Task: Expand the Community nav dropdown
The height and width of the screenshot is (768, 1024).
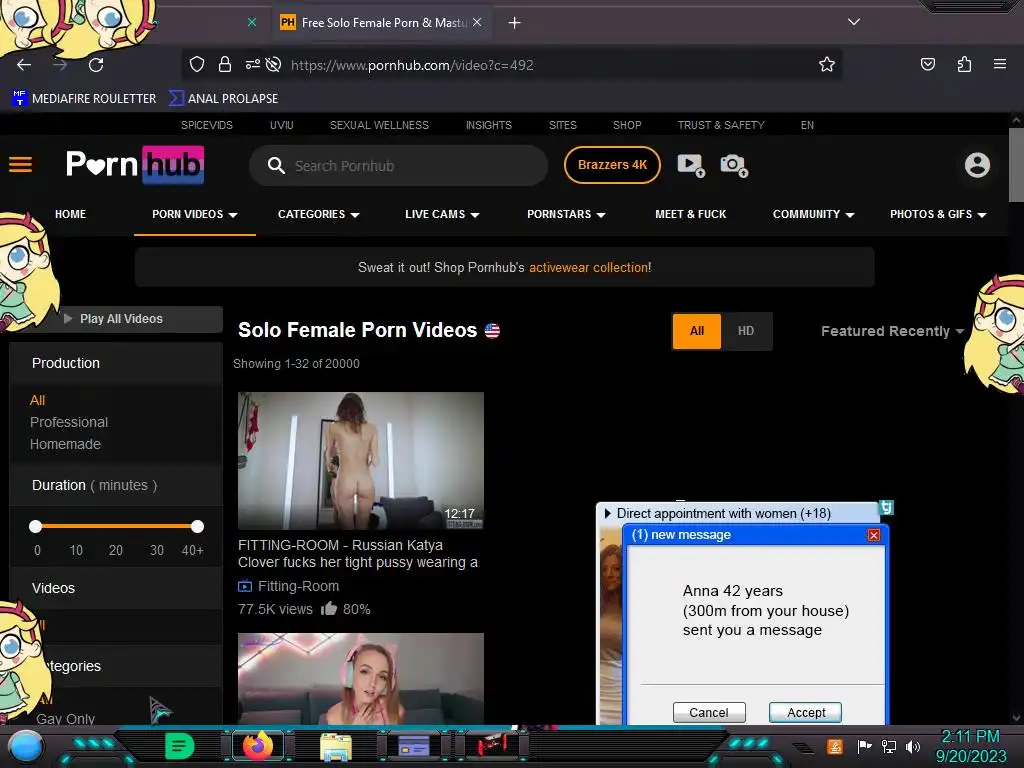Action: 814,214
